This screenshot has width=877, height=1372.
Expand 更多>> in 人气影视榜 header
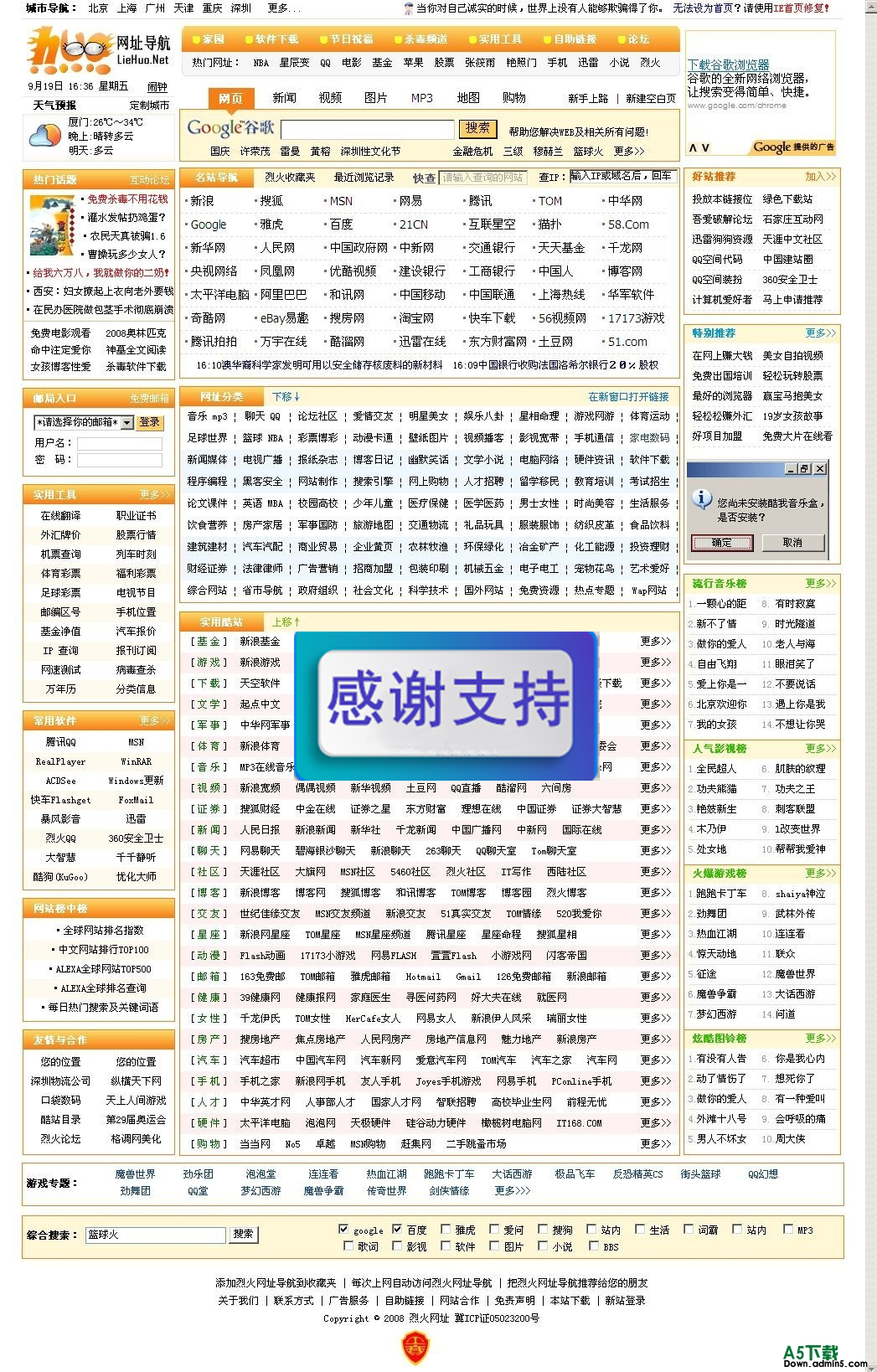tap(820, 748)
